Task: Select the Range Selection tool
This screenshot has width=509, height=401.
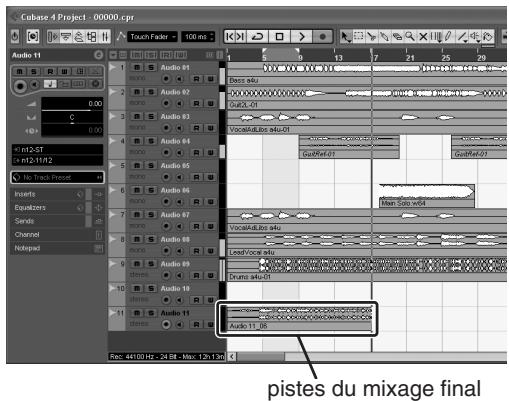Action: click(x=358, y=36)
